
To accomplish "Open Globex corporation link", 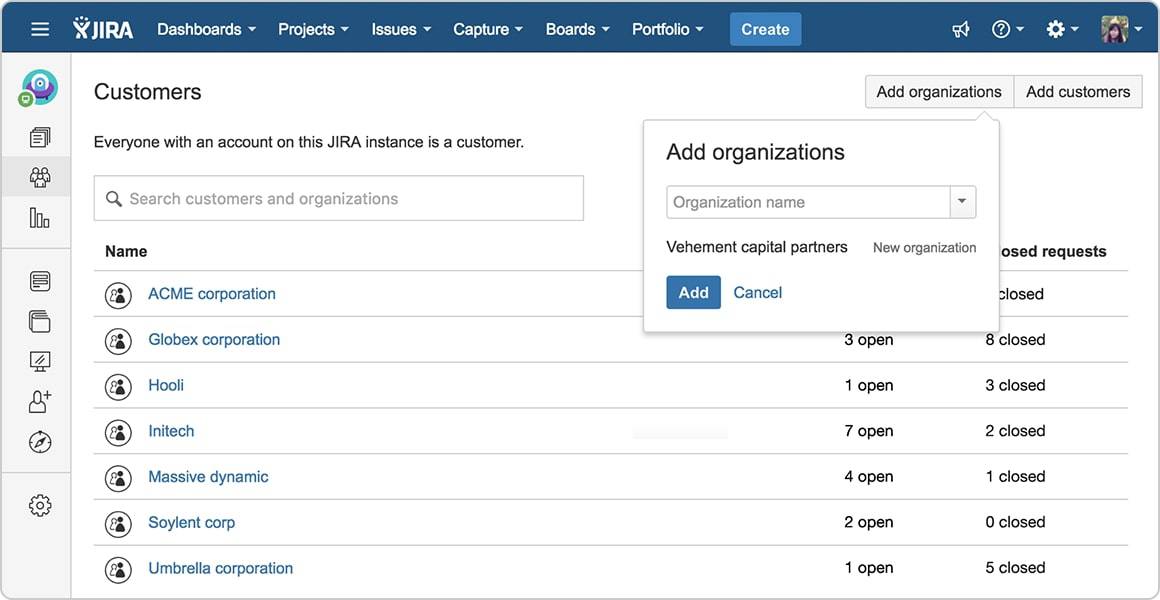I will coord(214,340).
